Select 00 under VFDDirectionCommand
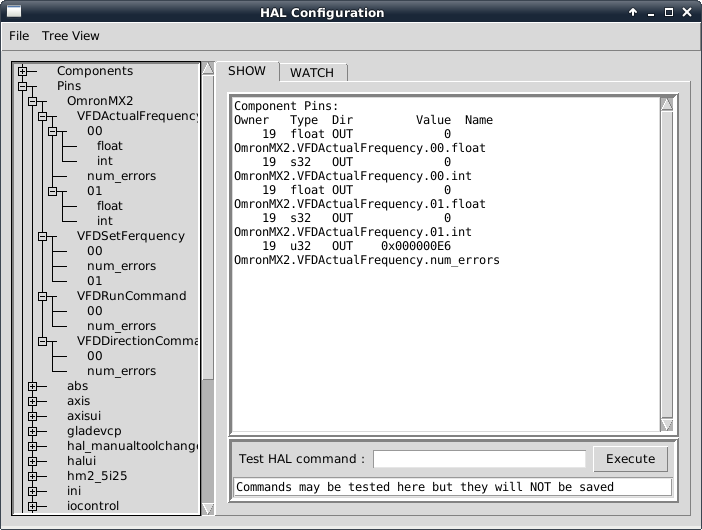This screenshot has height=530, width=702. tap(94, 356)
